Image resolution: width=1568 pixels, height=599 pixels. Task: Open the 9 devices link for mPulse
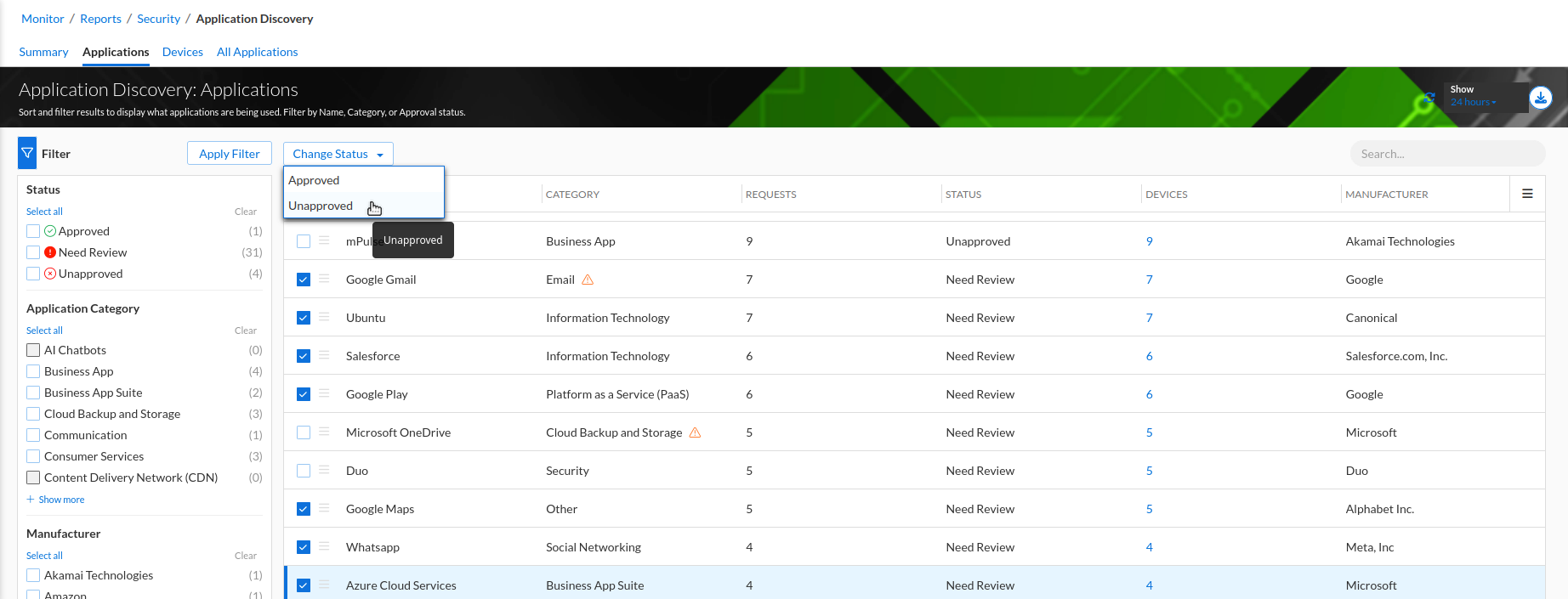click(x=1149, y=241)
